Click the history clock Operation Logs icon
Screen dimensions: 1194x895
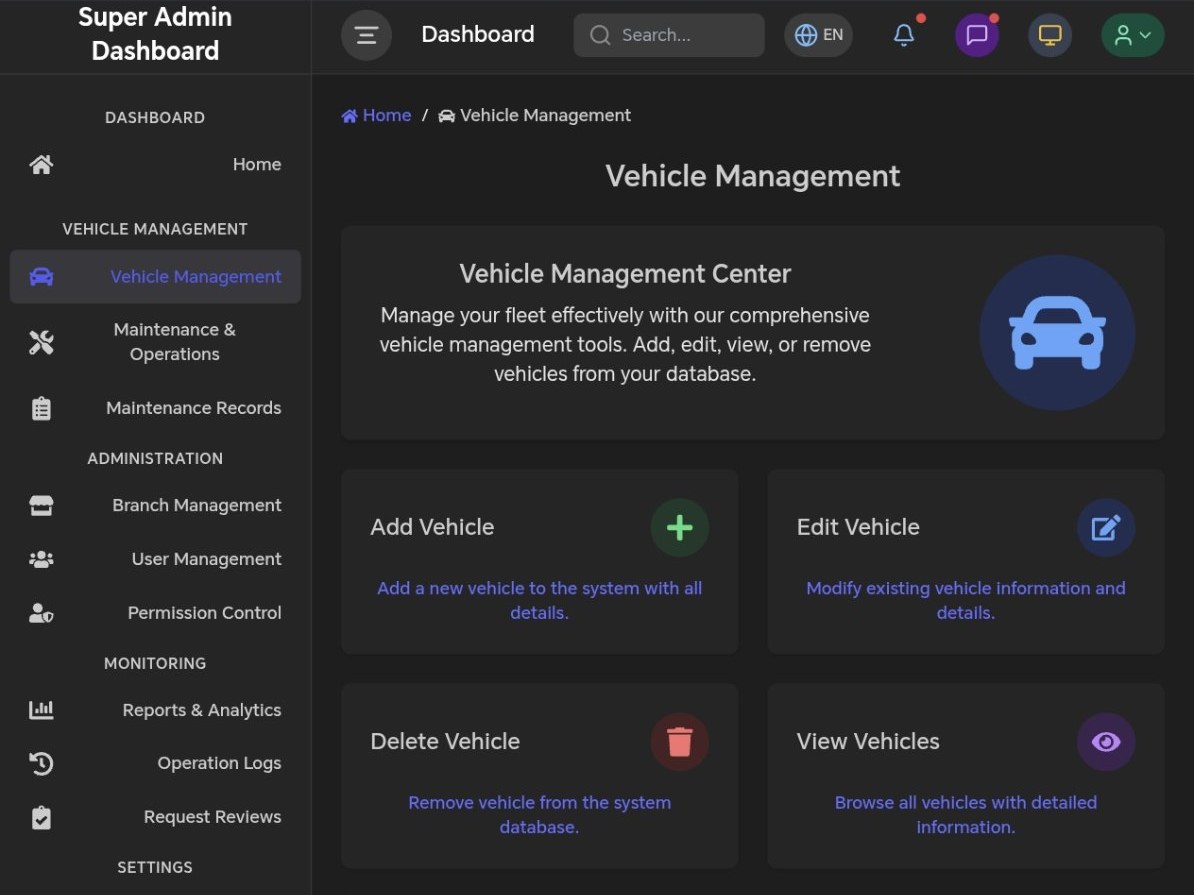[x=41, y=763]
